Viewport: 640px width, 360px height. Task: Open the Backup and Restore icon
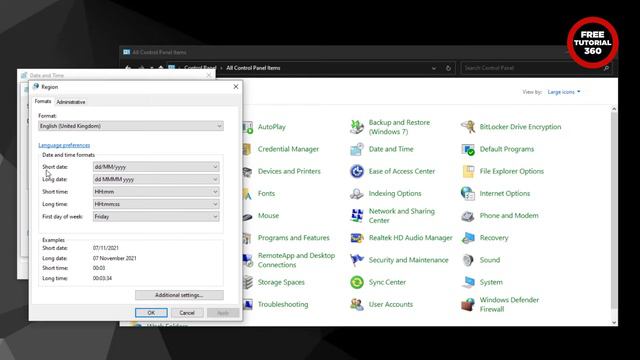click(357, 127)
